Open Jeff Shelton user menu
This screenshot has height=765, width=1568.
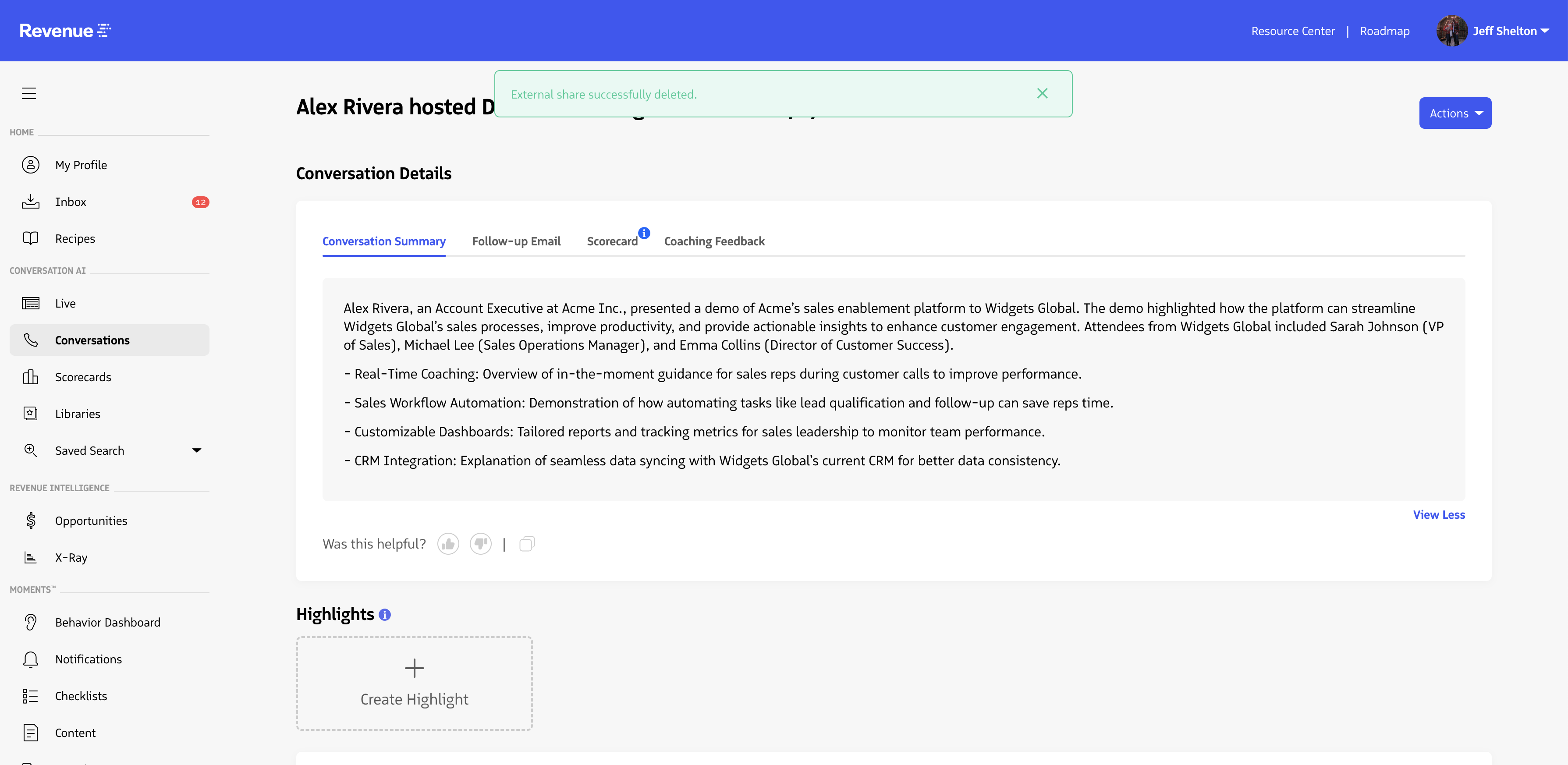[x=1510, y=31]
